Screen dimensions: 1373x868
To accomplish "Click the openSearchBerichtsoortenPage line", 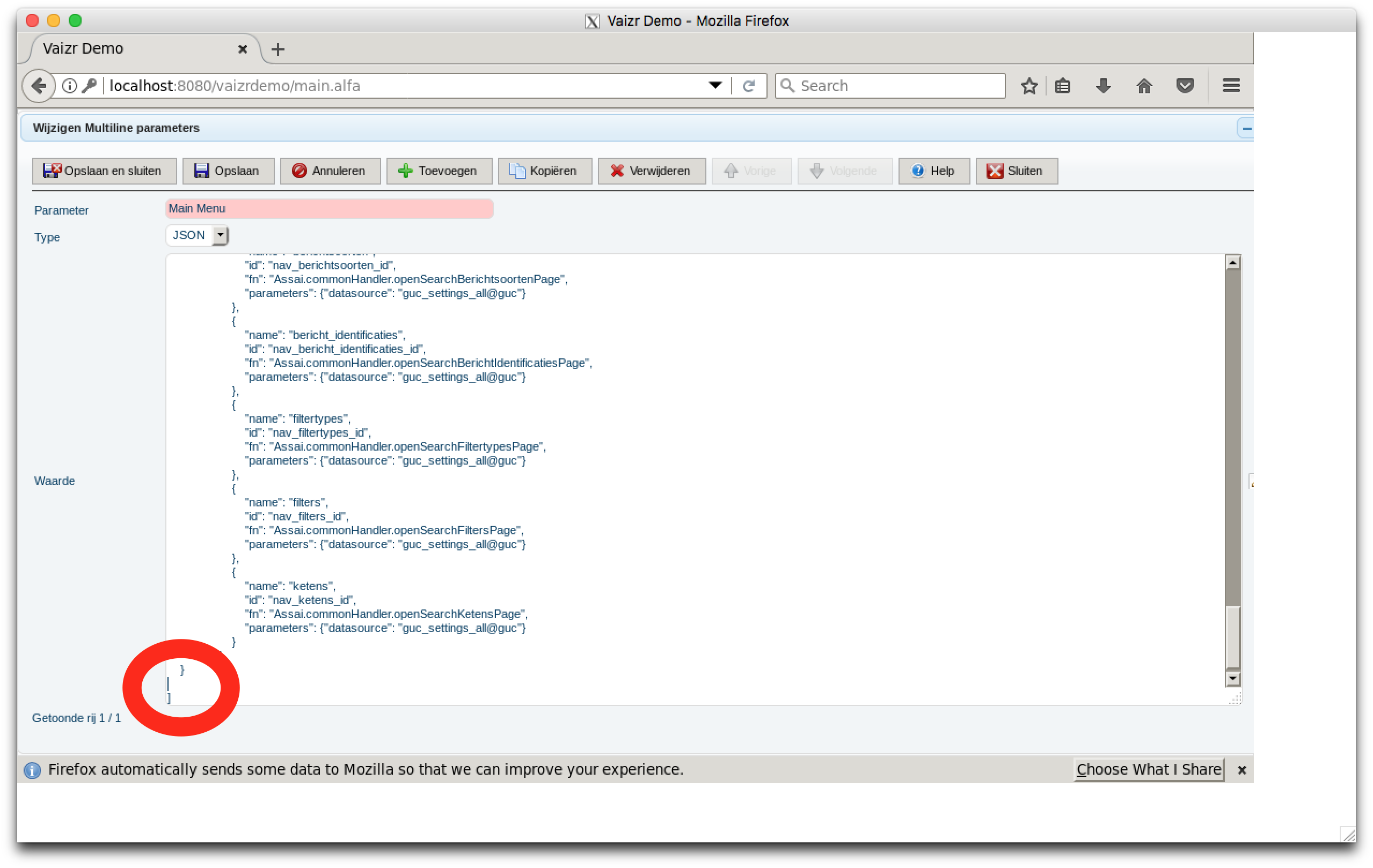I will click(406, 279).
